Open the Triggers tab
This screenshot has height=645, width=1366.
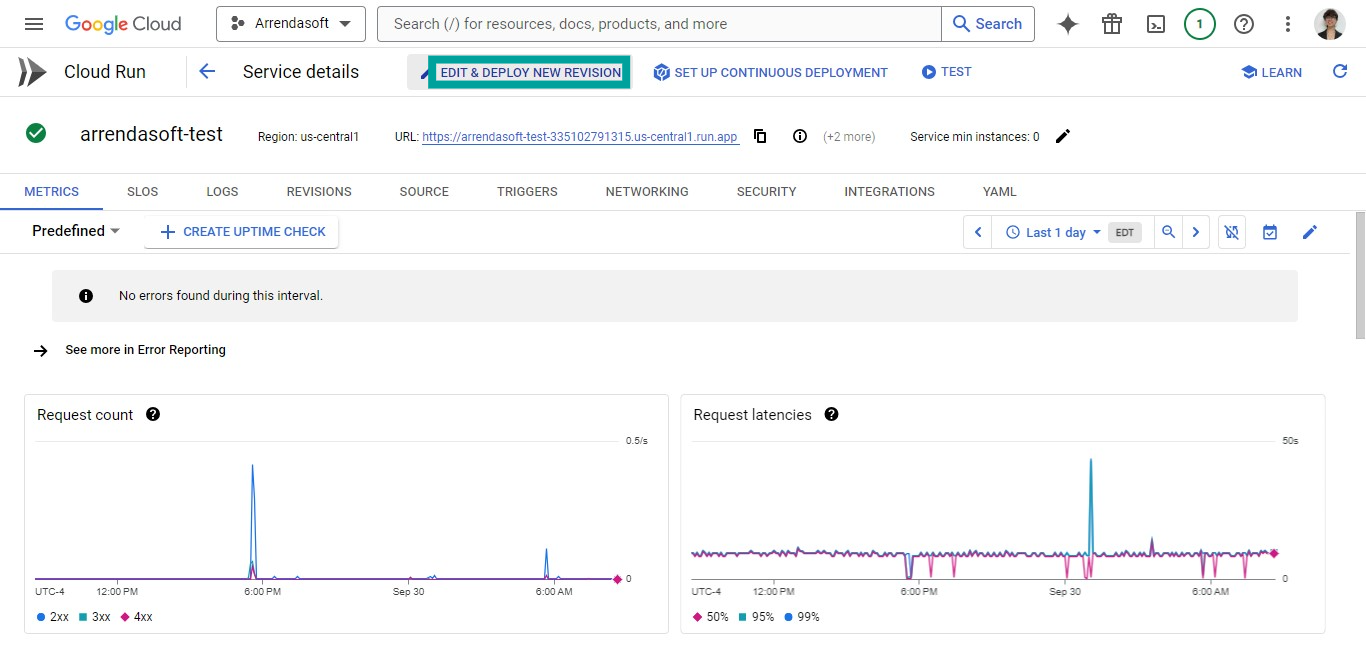click(527, 191)
